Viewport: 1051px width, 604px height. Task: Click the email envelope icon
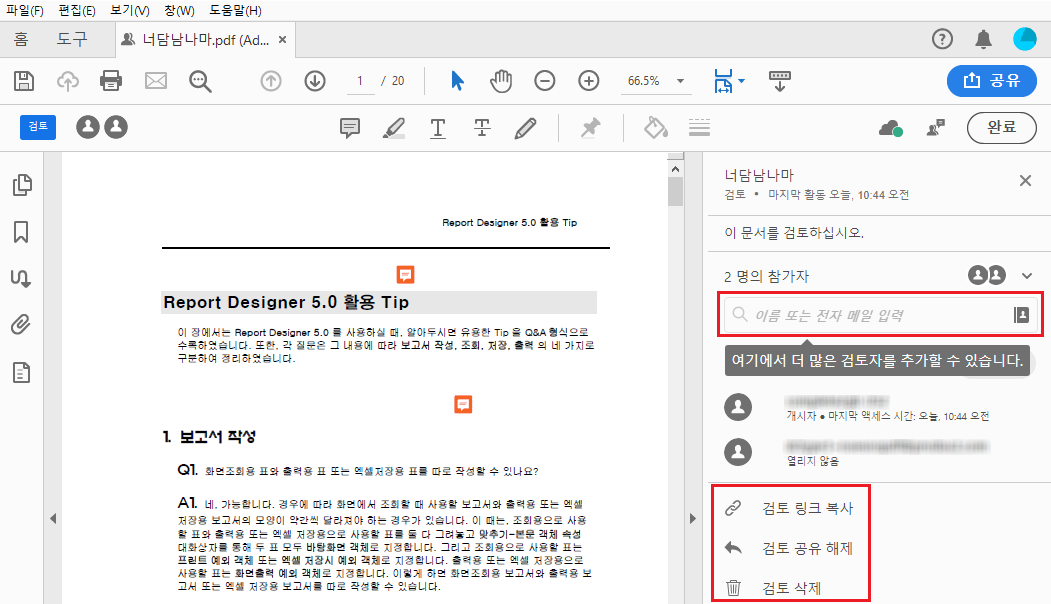[156, 81]
